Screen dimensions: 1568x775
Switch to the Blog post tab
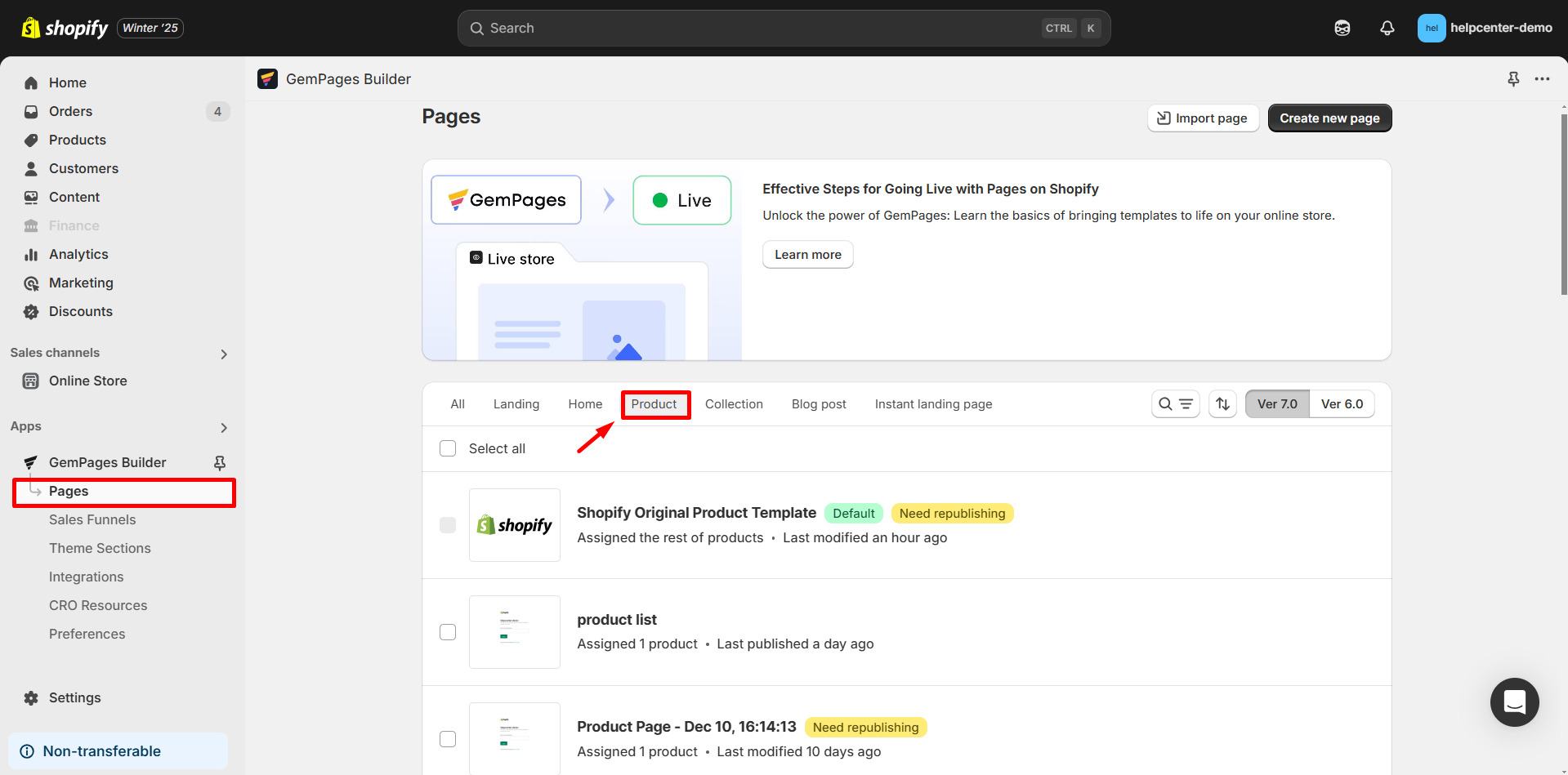(818, 404)
